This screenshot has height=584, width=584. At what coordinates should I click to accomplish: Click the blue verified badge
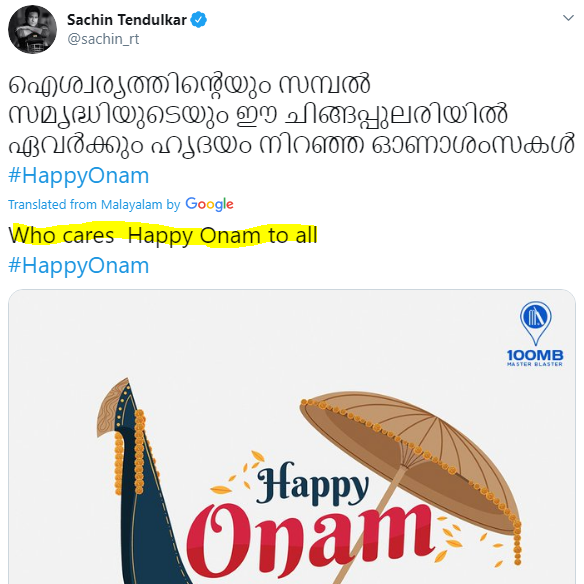click(x=199, y=20)
